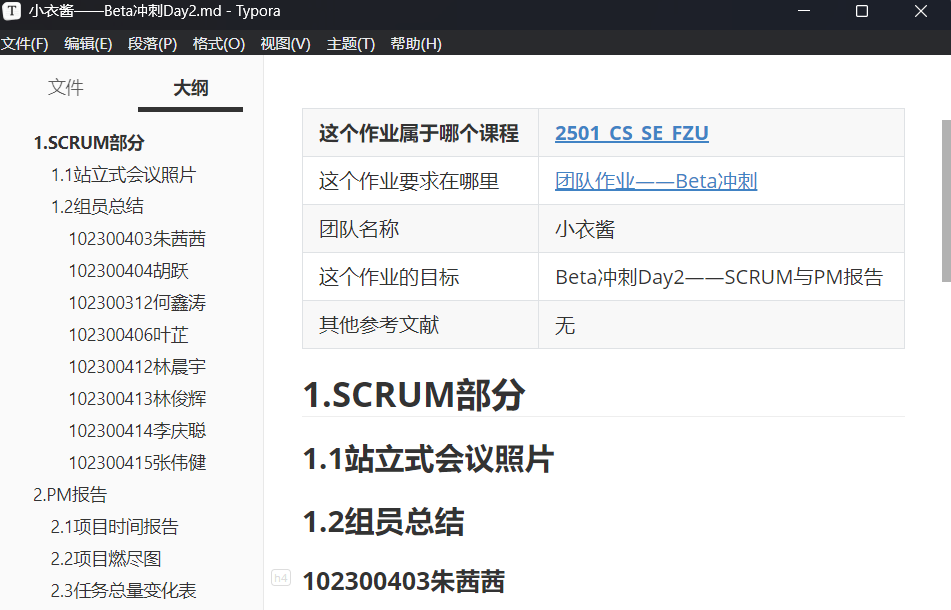Select outline entry 102300412林晨宇
Viewport: 951px width, 610px height.
pyautogui.click(x=137, y=367)
